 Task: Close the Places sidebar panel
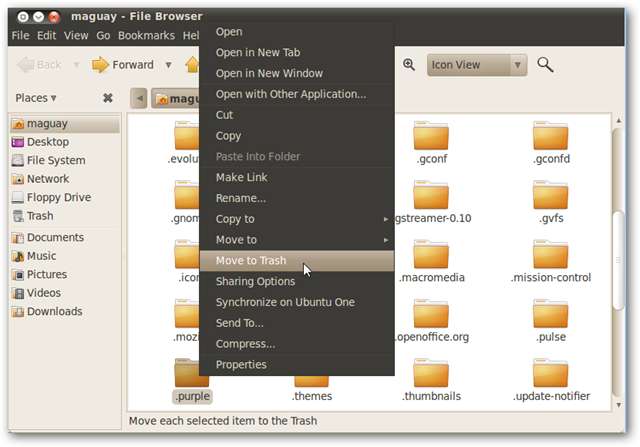(x=108, y=98)
